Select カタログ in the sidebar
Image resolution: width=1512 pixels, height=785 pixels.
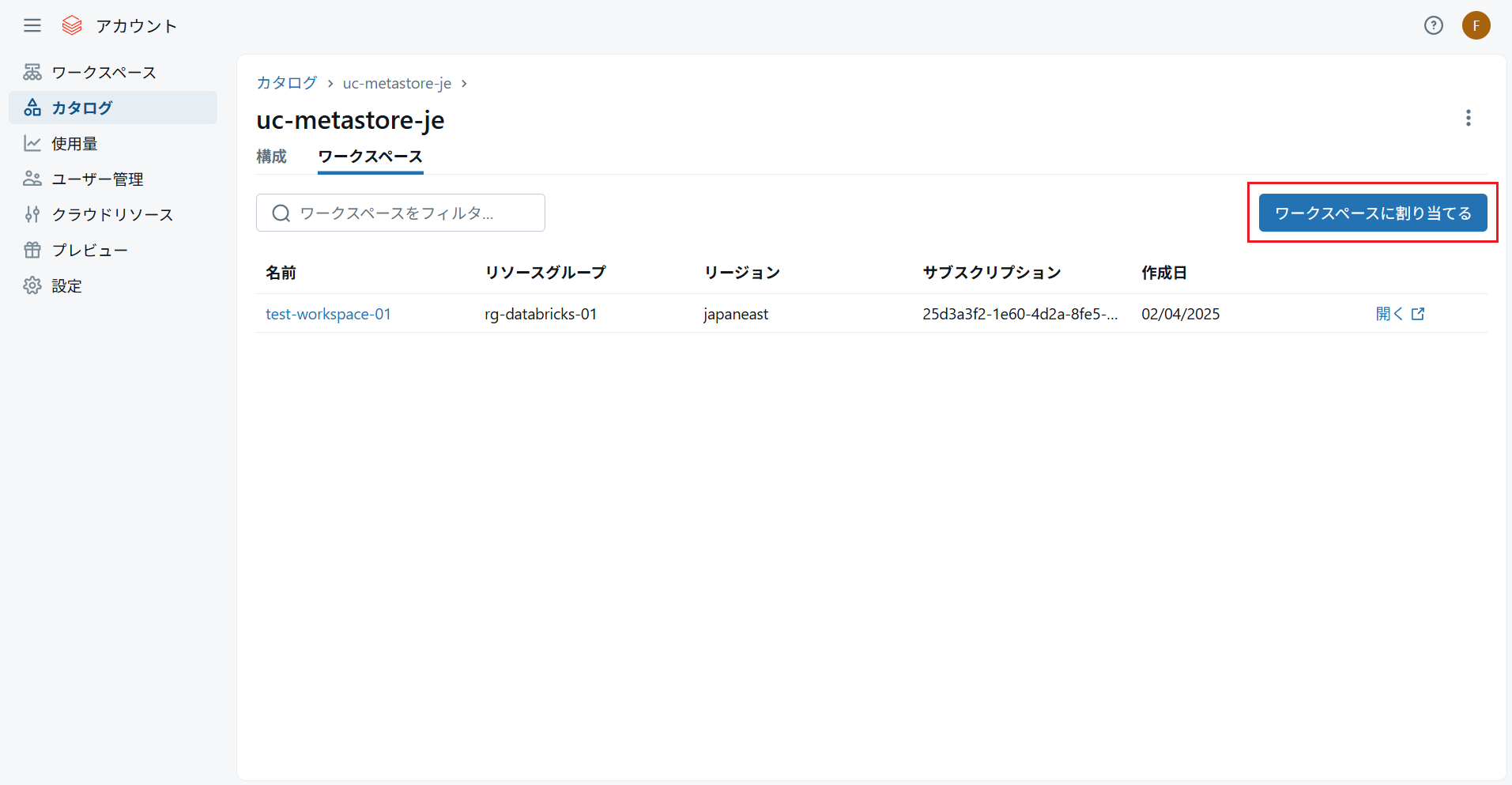coord(113,108)
